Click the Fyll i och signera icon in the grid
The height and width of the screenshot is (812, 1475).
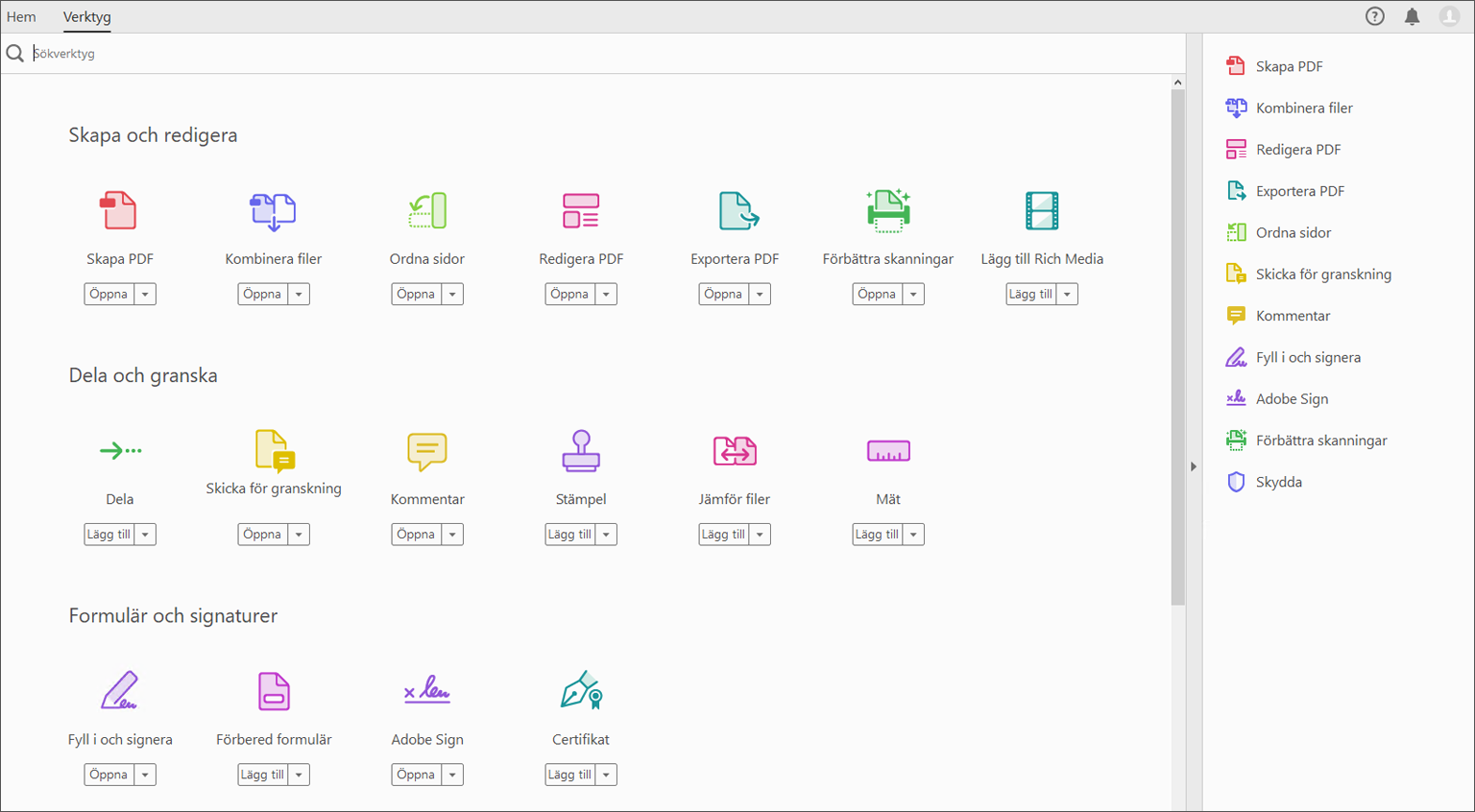click(x=120, y=691)
